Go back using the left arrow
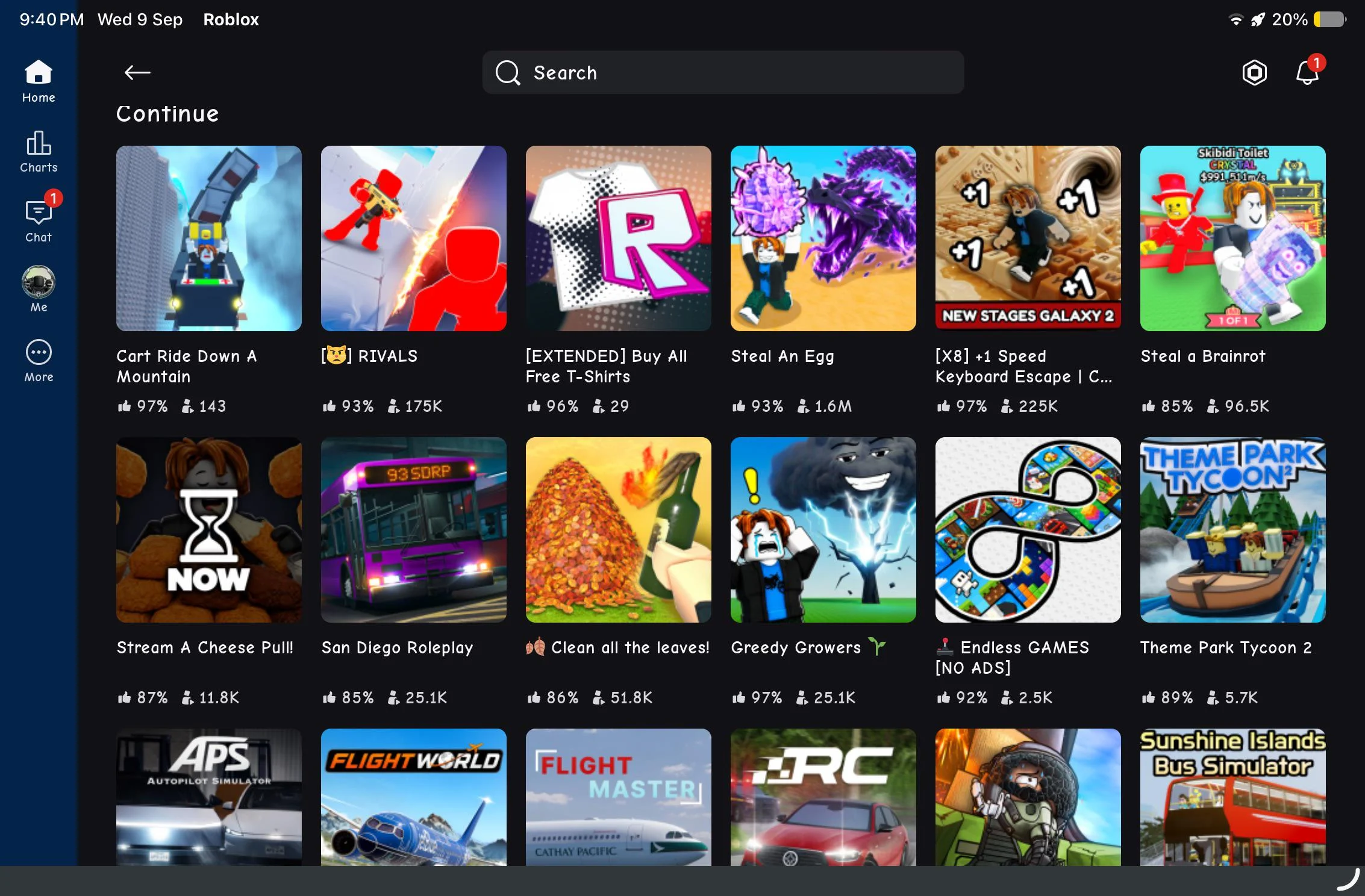Screen dimensions: 1365x896 pyautogui.click(x=137, y=73)
